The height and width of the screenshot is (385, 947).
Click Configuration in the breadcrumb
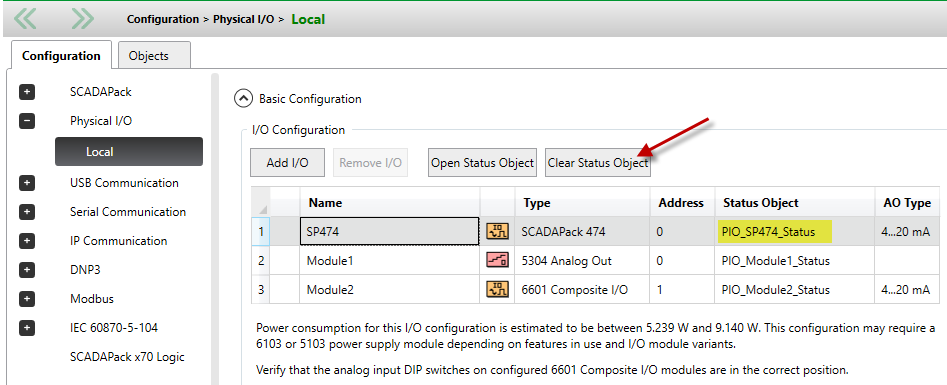[x=162, y=19]
